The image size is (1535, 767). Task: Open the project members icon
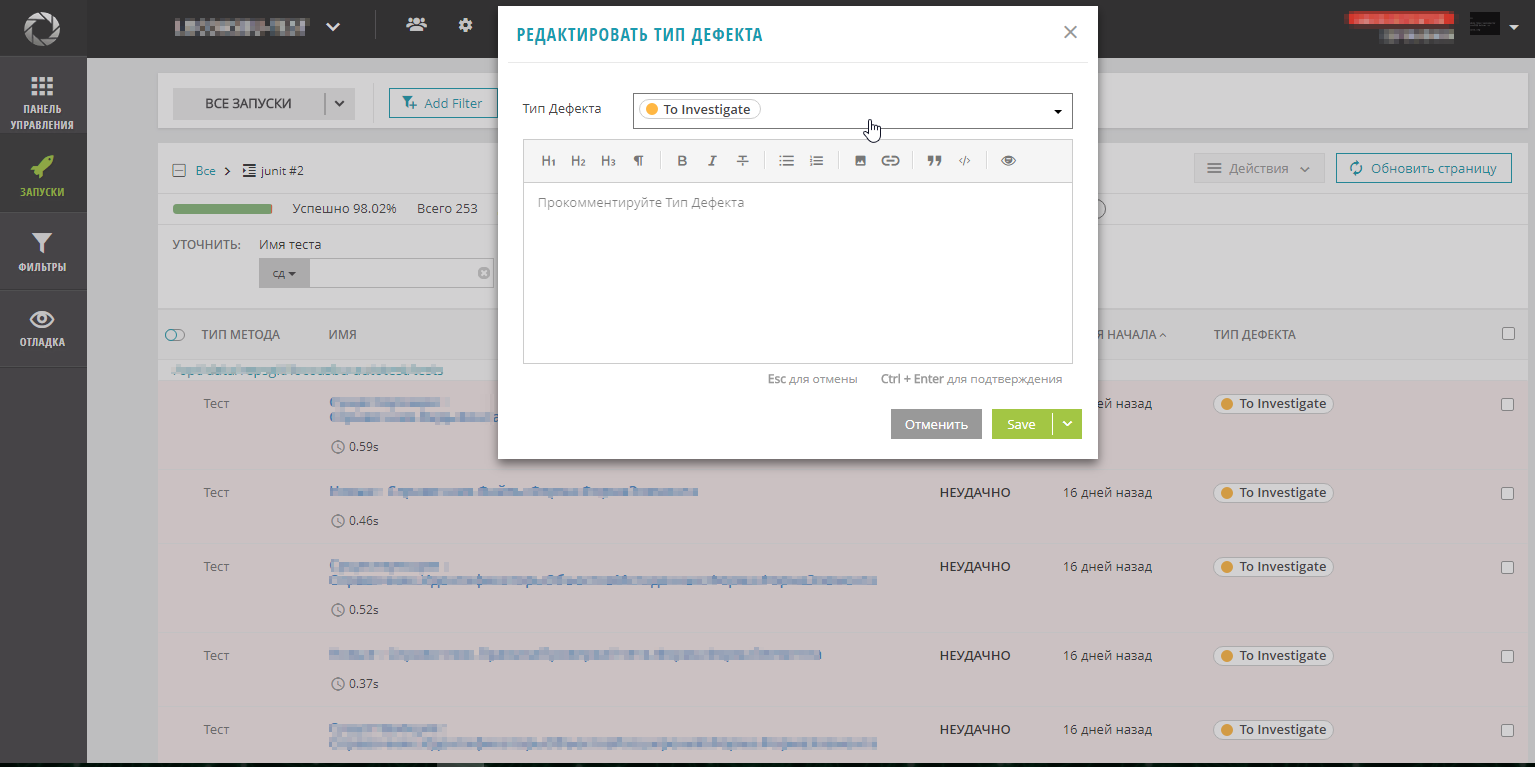416,26
